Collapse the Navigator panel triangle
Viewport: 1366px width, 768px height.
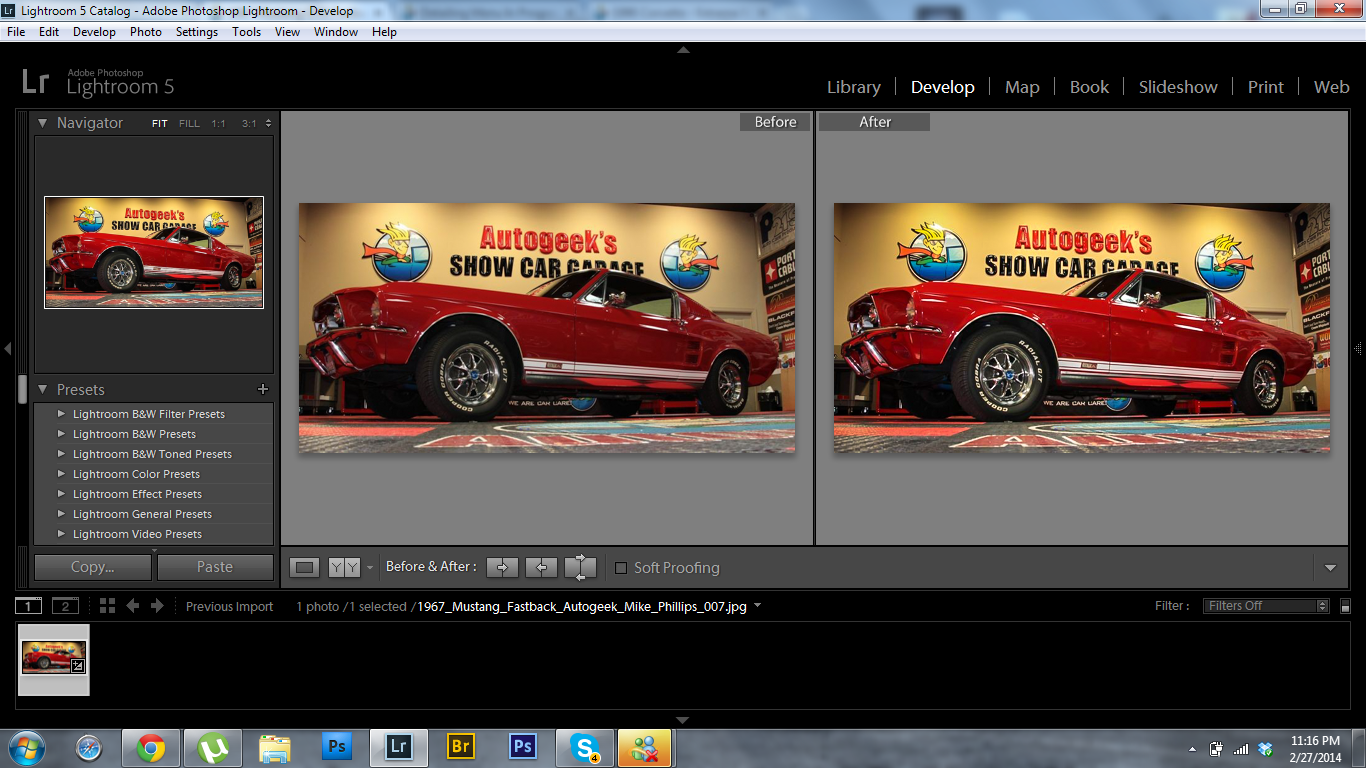point(43,123)
